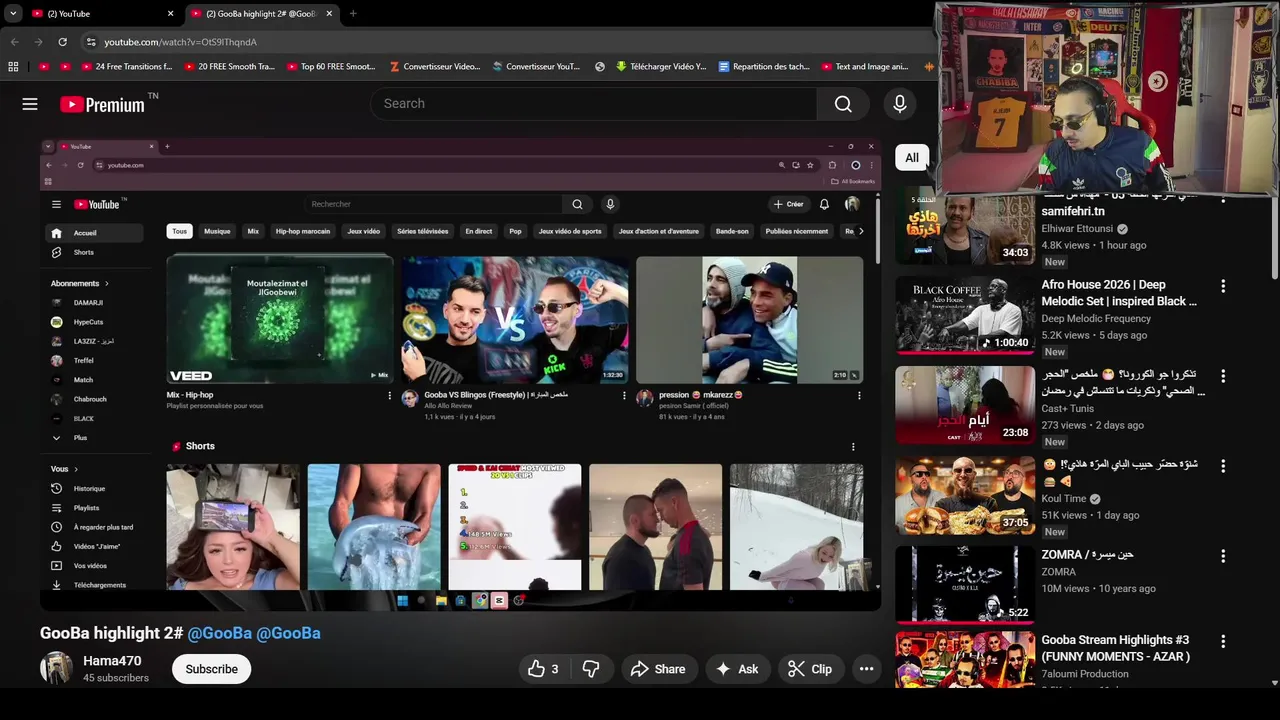The height and width of the screenshot is (720, 1280).
Task: Open bookmark Repartition des tach...
Action: tap(763, 67)
